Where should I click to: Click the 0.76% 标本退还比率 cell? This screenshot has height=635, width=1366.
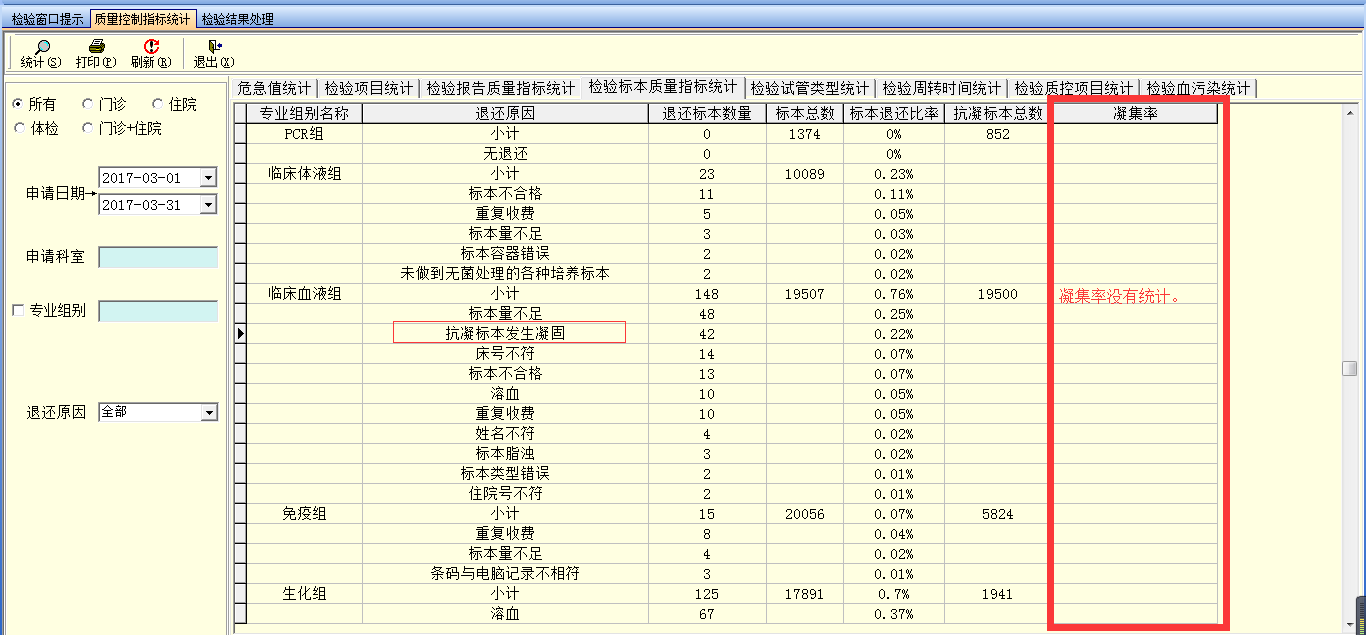(894, 294)
